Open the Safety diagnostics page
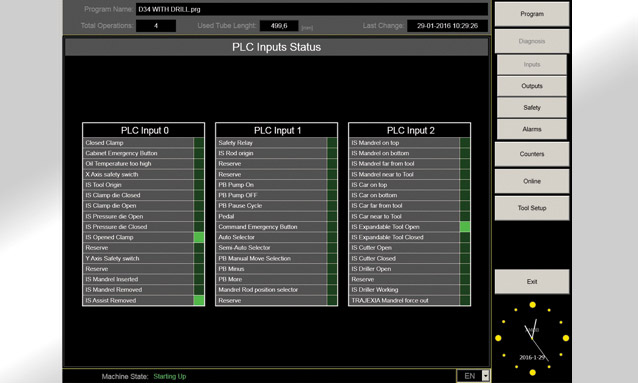Viewport: 638px width, 383px height. tap(532, 107)
